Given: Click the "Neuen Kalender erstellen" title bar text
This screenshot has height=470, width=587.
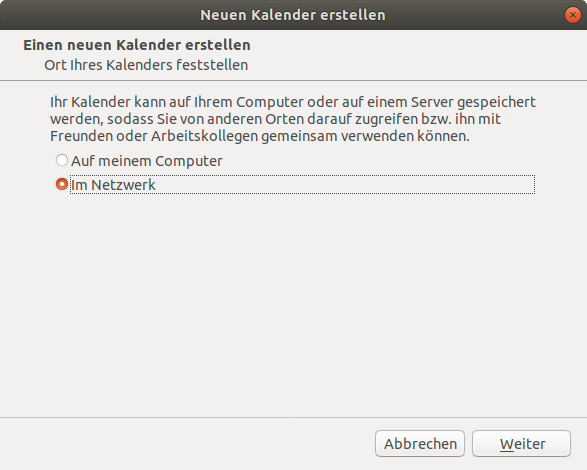Looking at the screenshot, I should click(293, 15).
